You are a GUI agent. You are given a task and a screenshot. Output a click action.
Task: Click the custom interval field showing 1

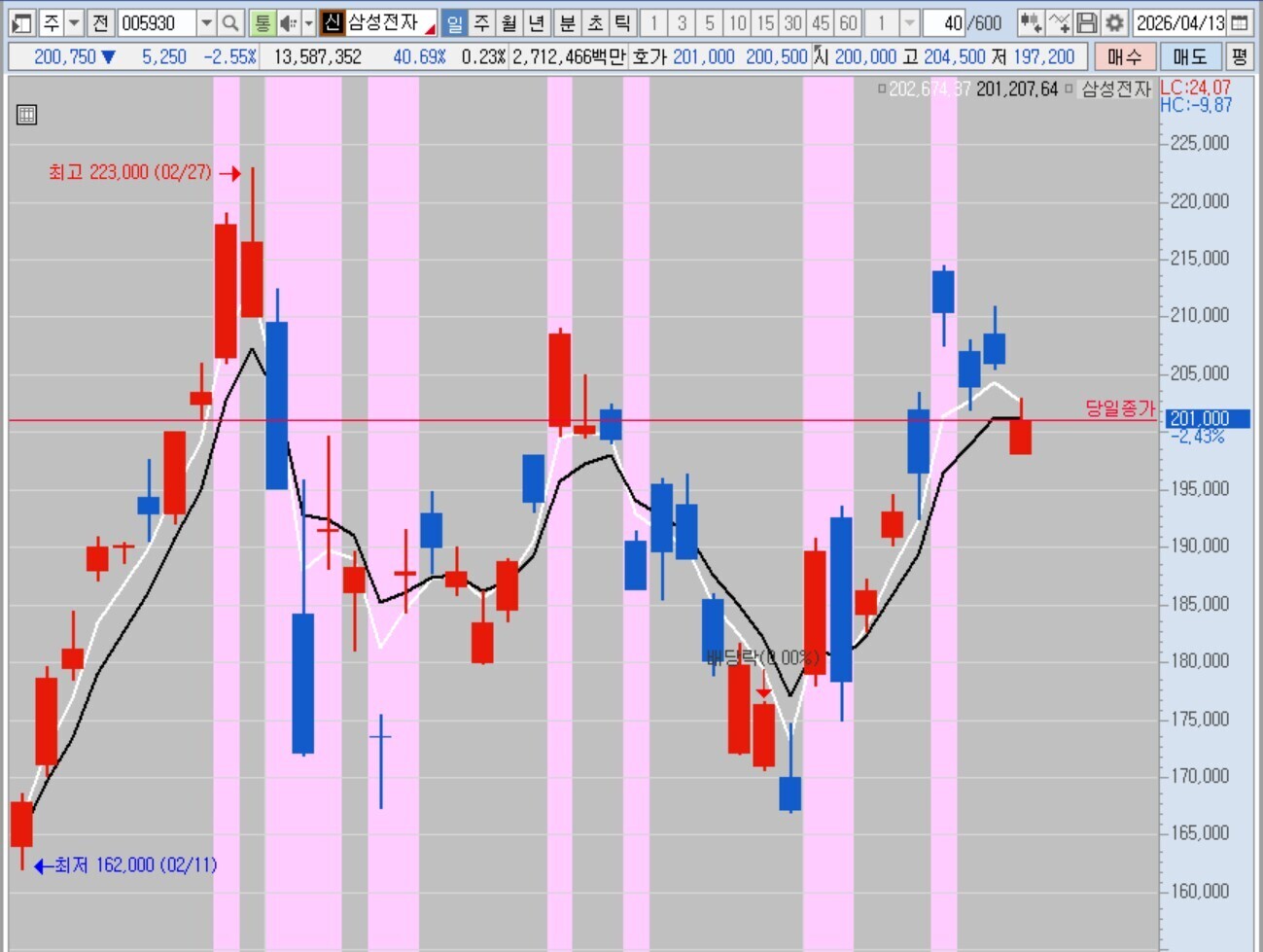pyautogui.click(x=882, y=22)
